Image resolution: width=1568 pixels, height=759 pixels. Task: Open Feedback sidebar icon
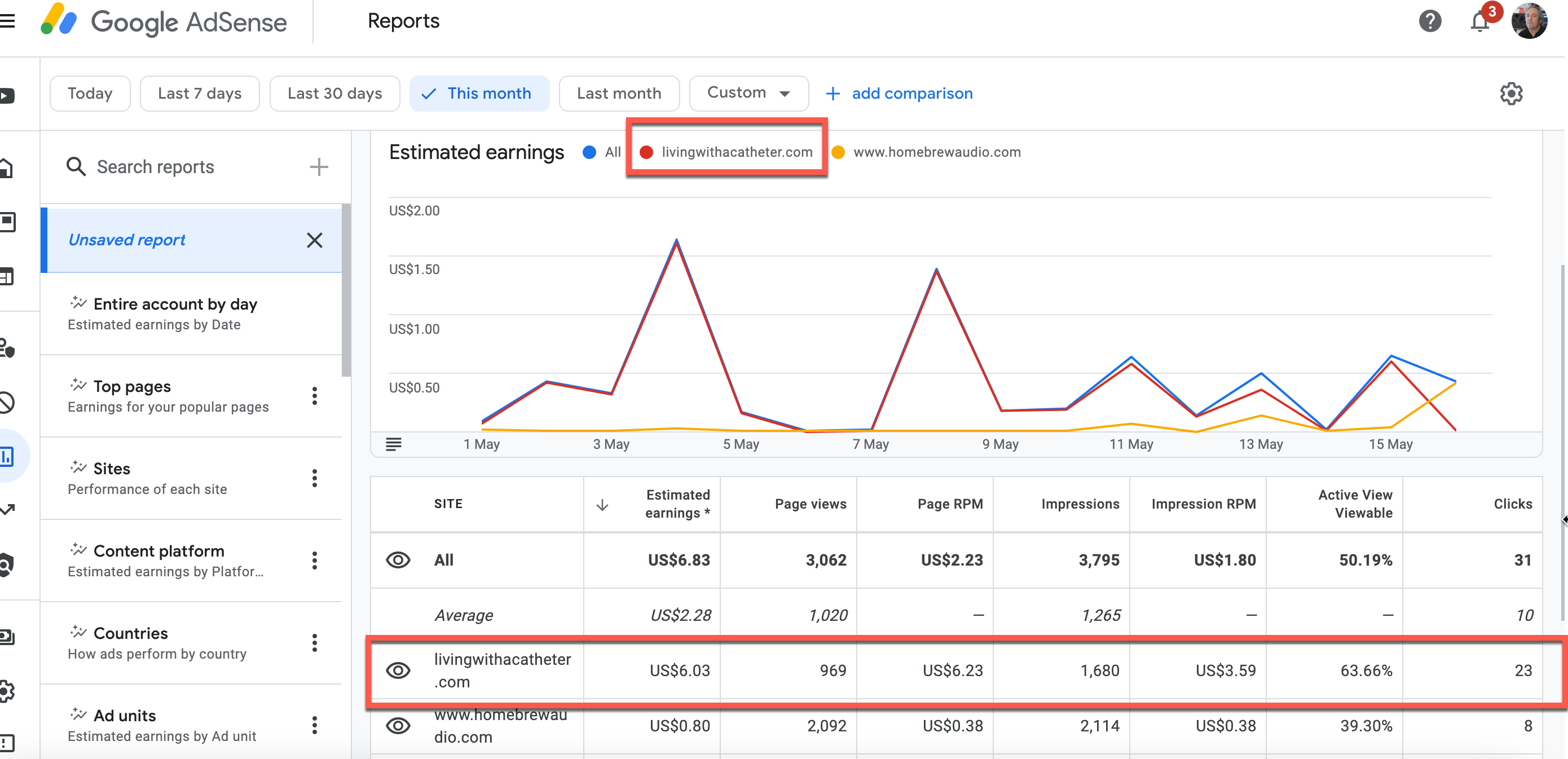pos(6,743)
